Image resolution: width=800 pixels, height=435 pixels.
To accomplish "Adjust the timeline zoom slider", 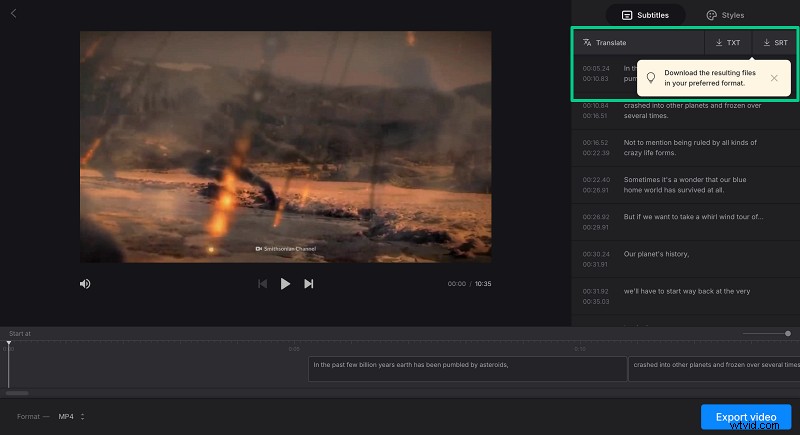I will click(787, 333).
